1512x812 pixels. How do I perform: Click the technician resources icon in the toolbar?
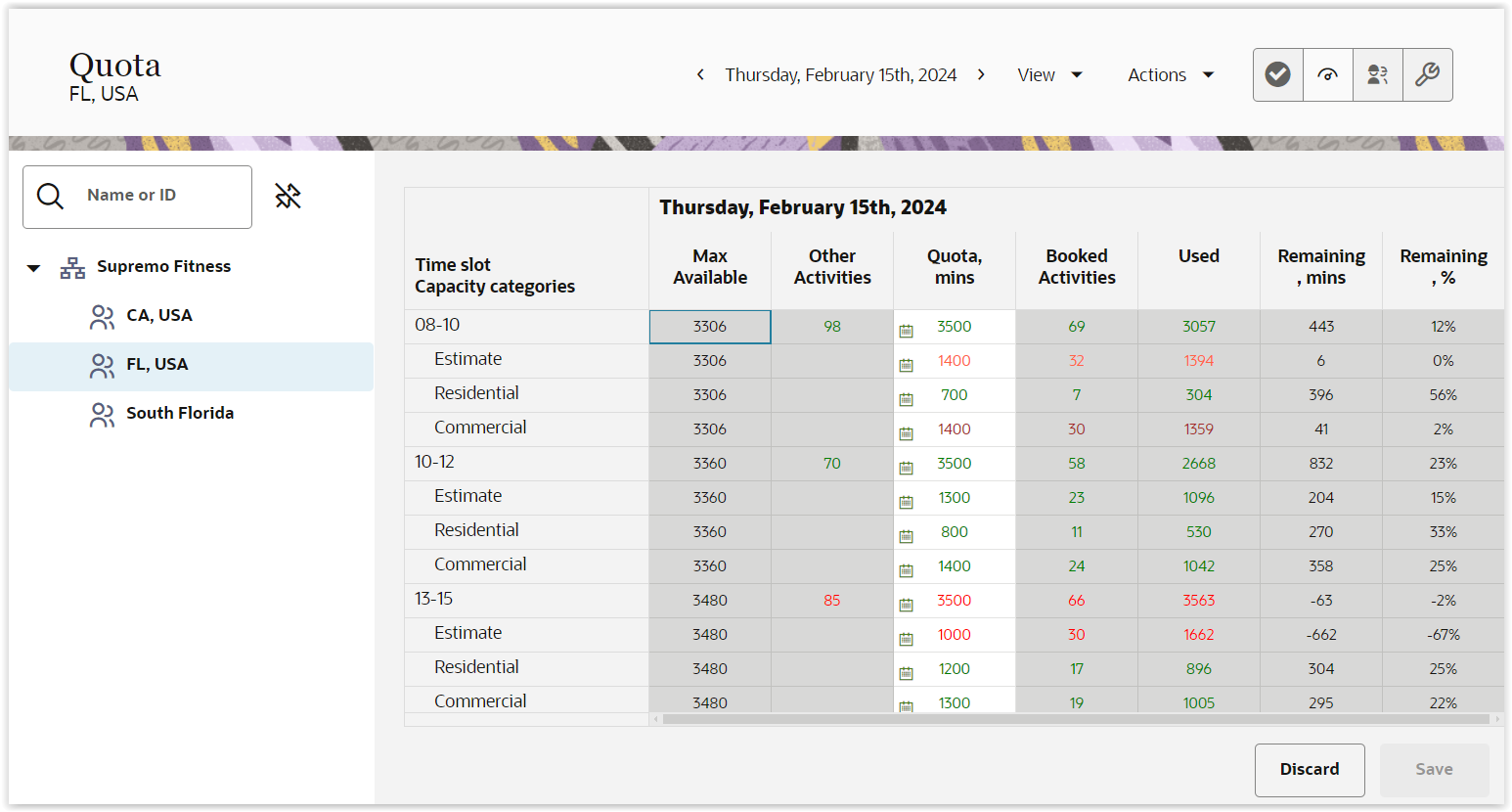point(1378,74)
